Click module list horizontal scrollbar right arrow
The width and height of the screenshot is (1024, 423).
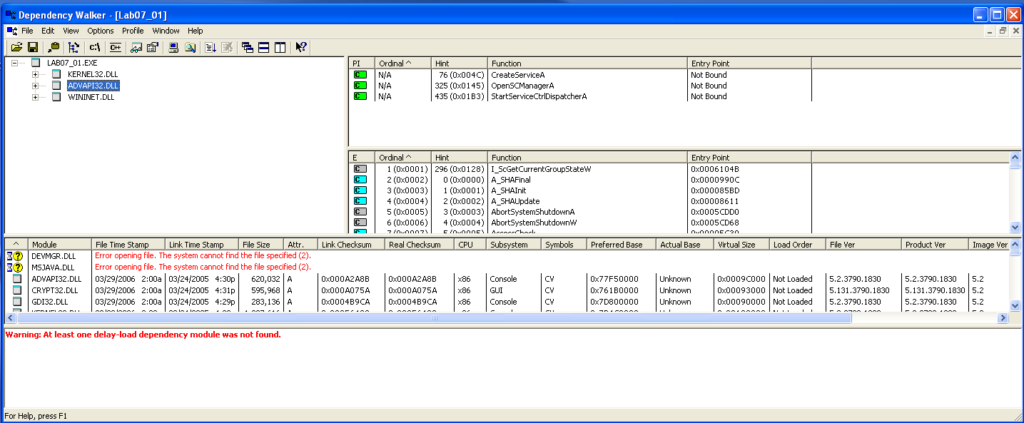click(x=1002, y=318)
